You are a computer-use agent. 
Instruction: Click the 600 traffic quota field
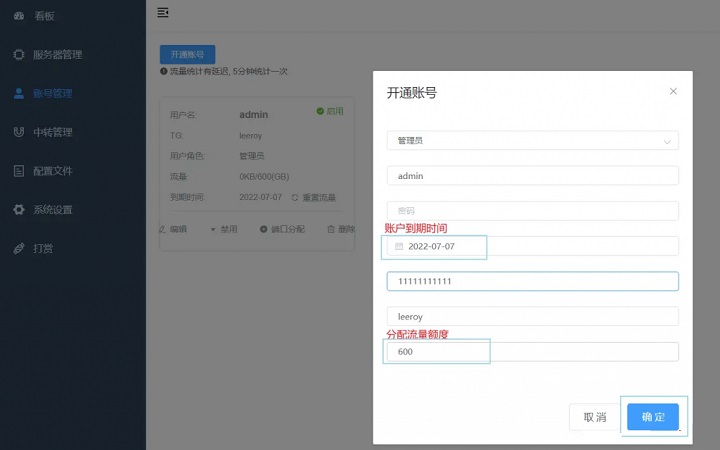pyautogui.click(x=533, y=352)
